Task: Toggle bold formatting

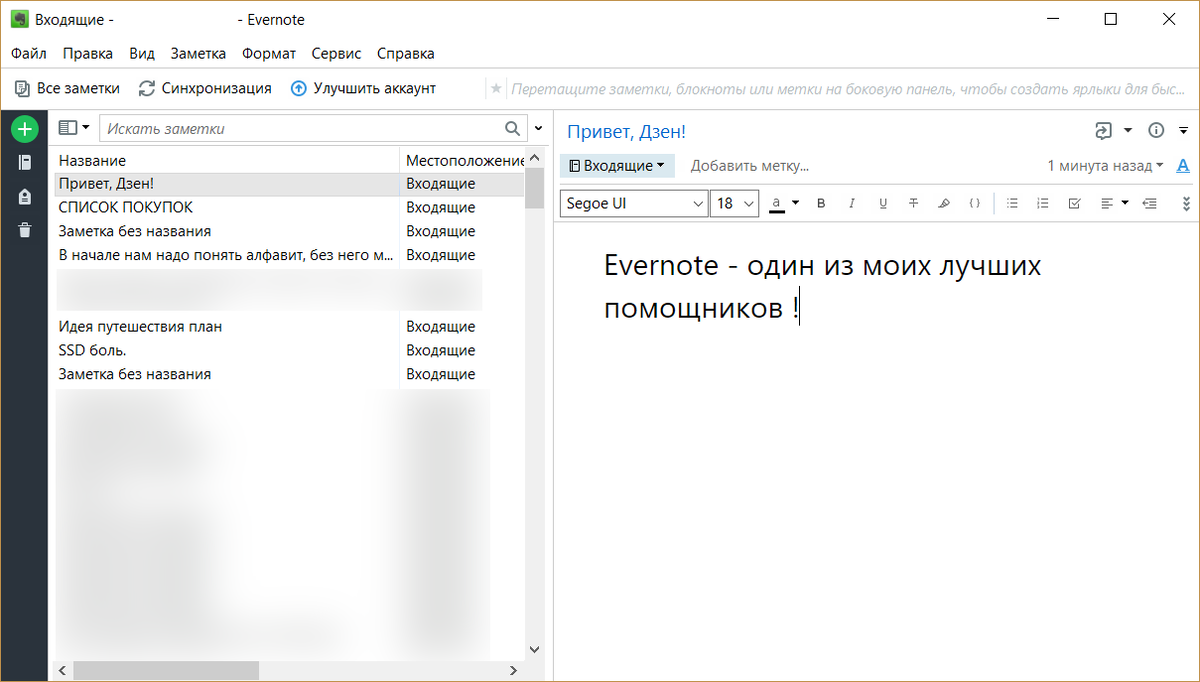Action: coord(821,203)
